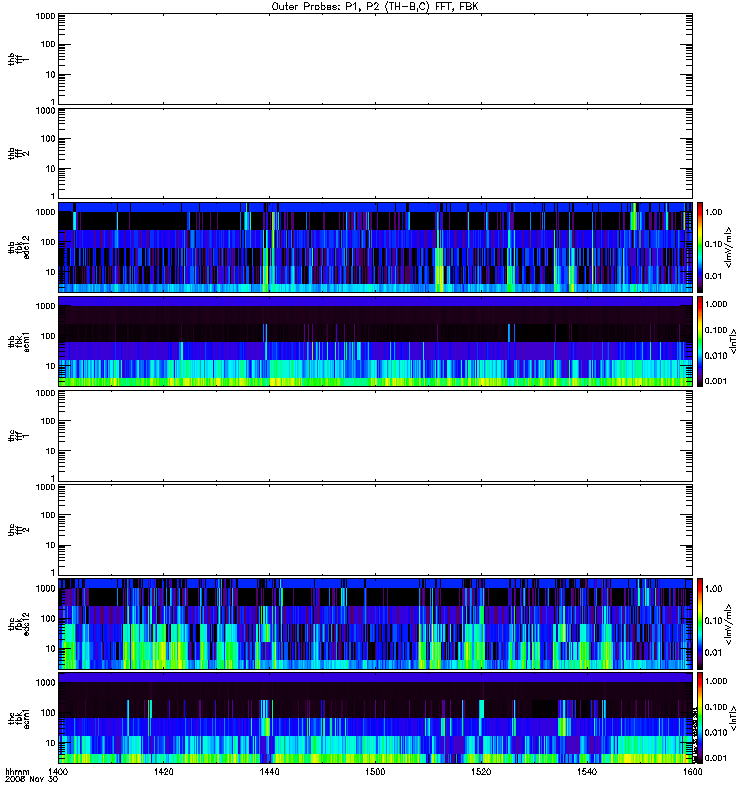This screenshot has width=750, height=800.
Task: Click inside the thc fbk scm1 spectrogram
Action: 375,718
